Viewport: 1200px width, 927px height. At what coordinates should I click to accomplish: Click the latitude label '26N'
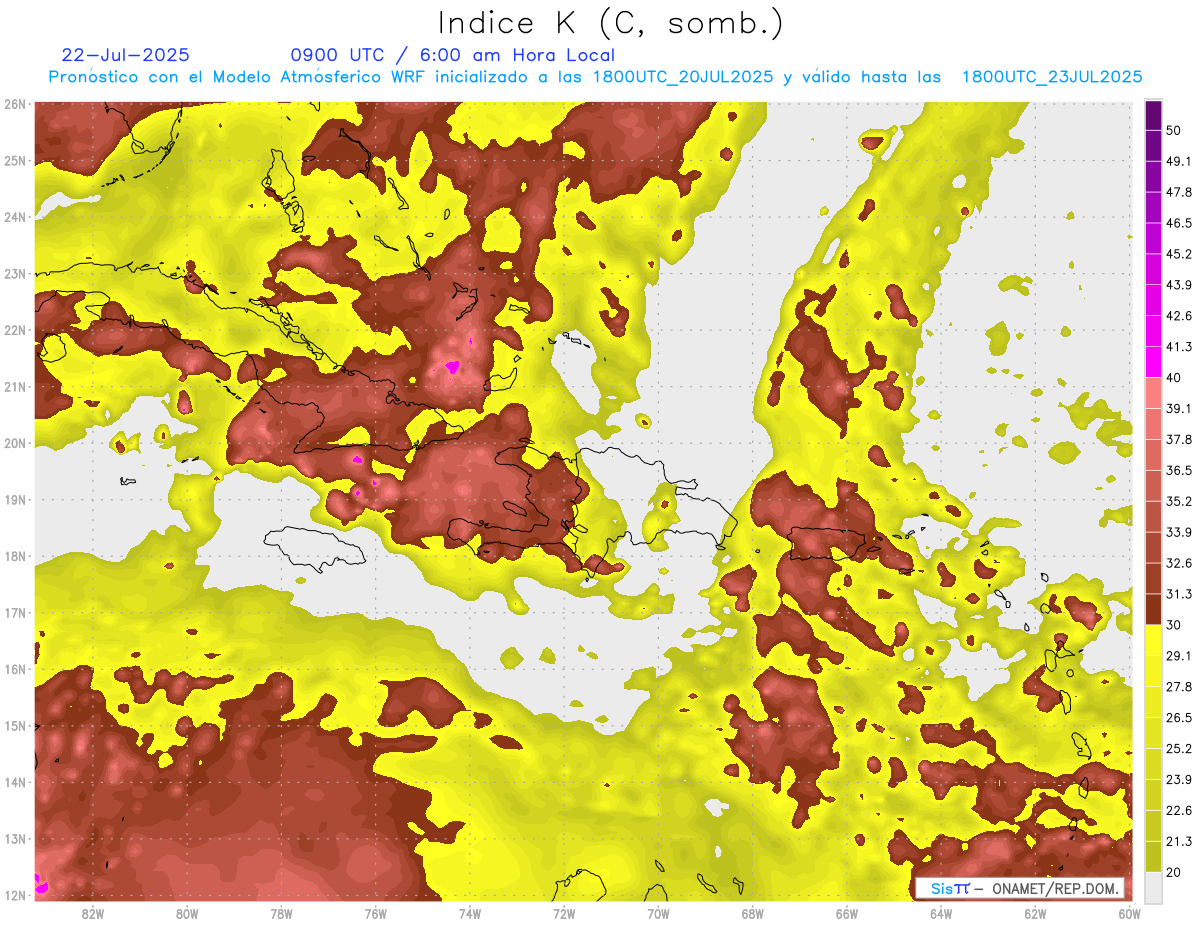click(x=15, y=104)
